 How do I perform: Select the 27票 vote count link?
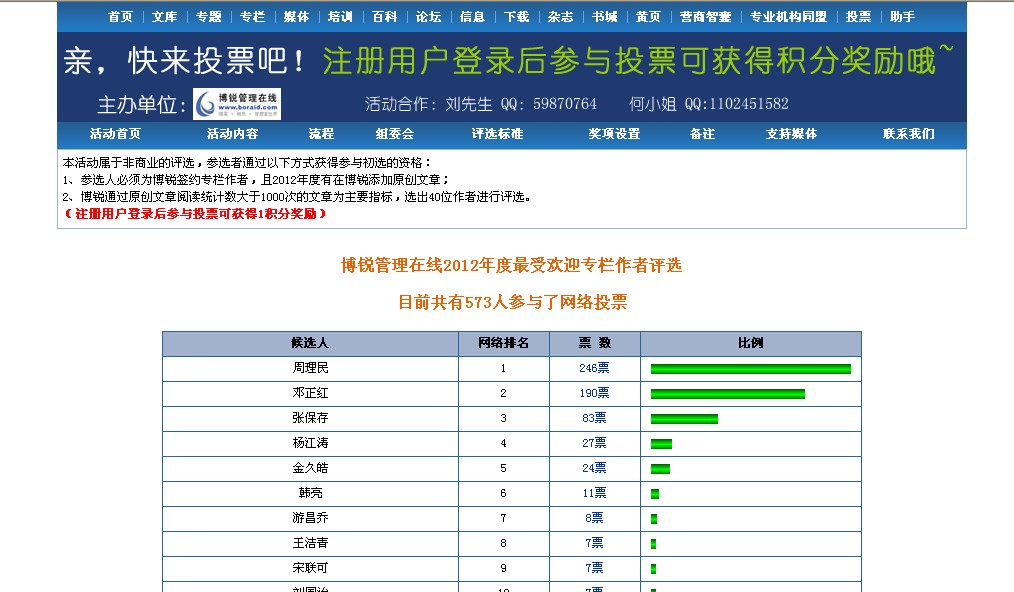[594, 443]
